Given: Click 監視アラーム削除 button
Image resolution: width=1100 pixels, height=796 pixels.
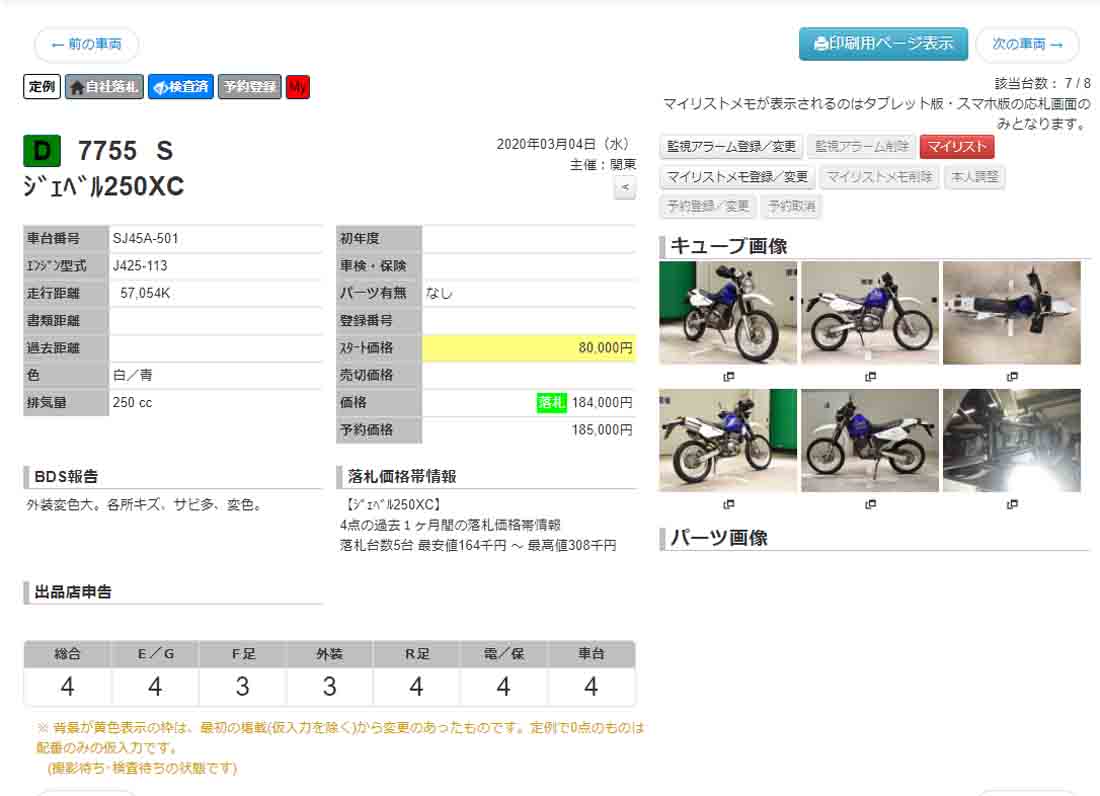Looking at the screenshot, I should click(861, 147).
